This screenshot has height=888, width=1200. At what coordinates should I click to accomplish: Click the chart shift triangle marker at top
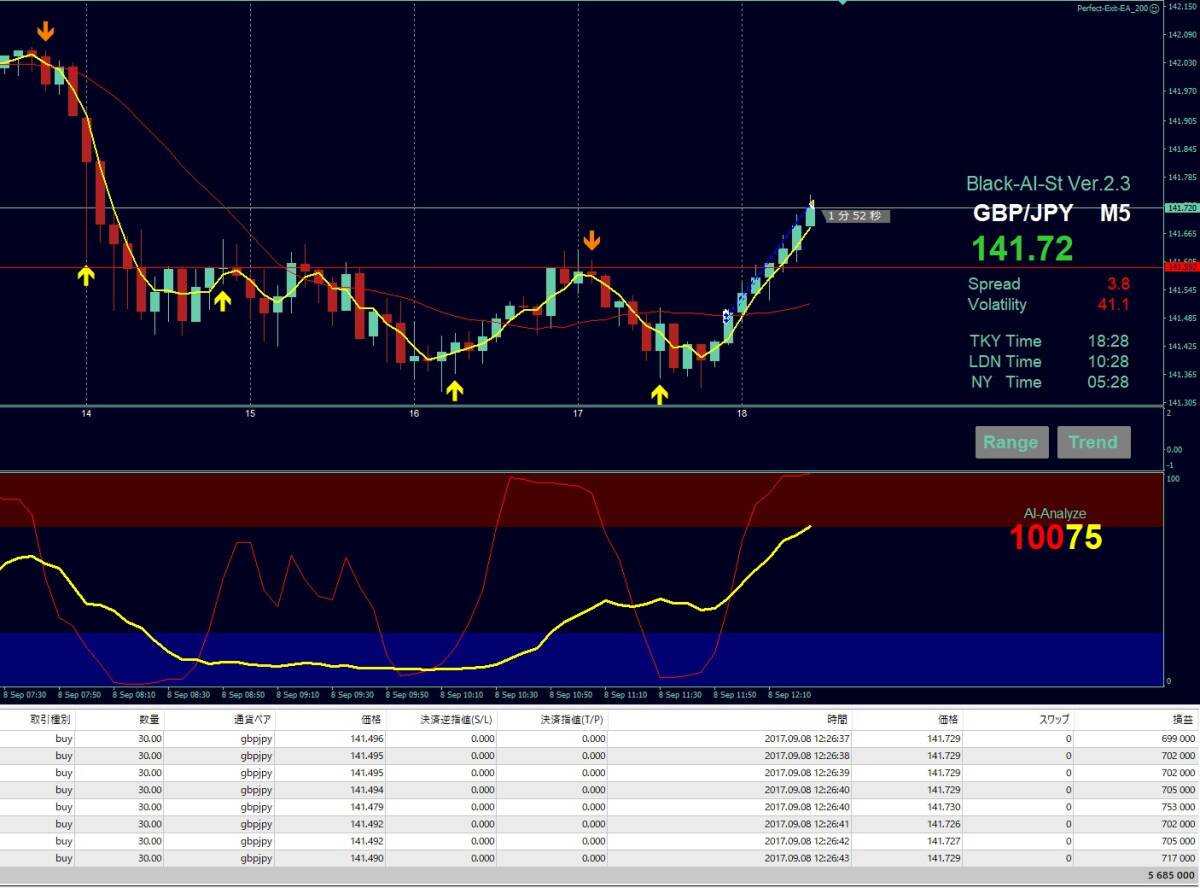point(843,3)
